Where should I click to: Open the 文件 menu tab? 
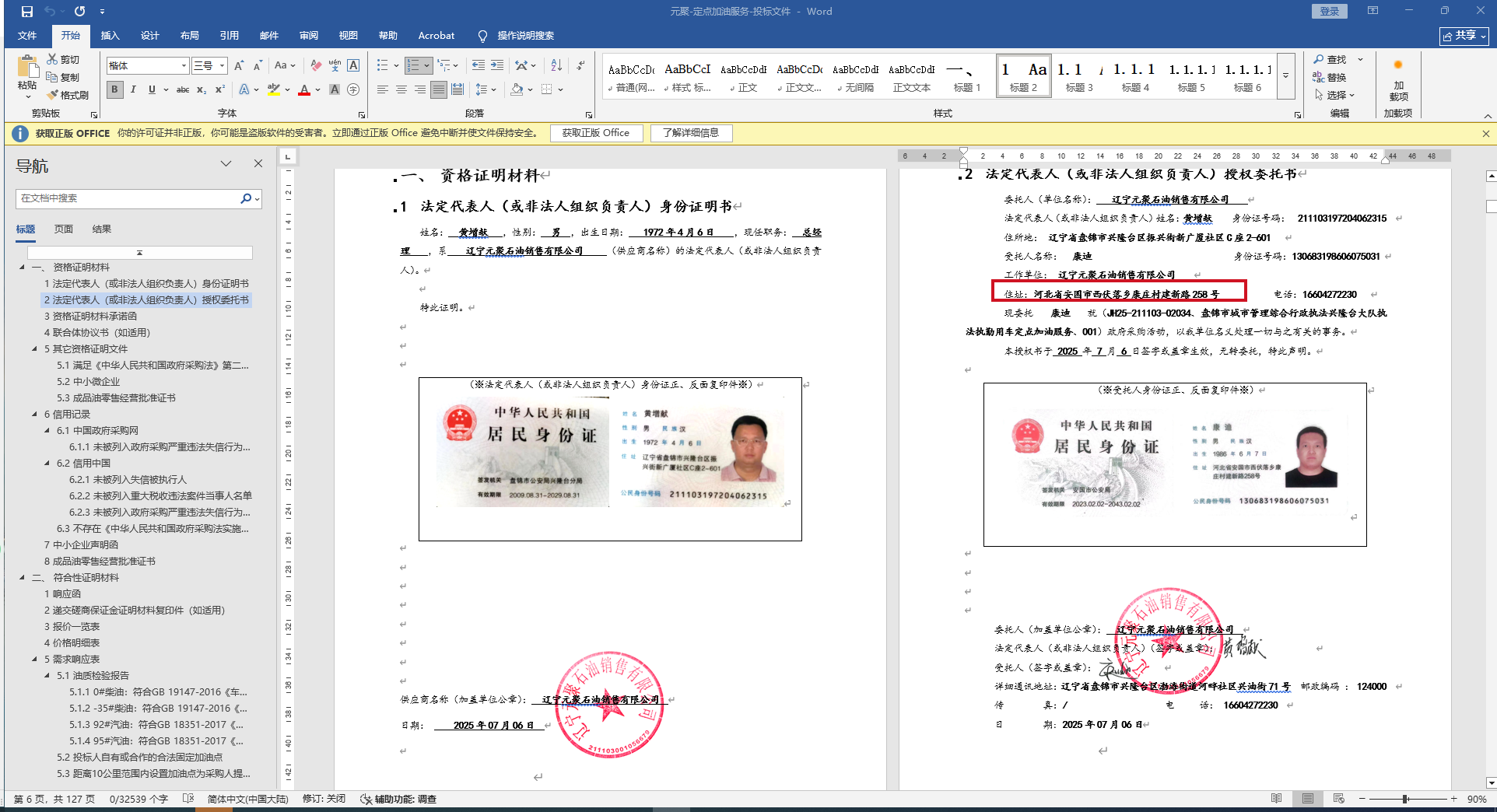pyautogui.click(x=27, y=36)
